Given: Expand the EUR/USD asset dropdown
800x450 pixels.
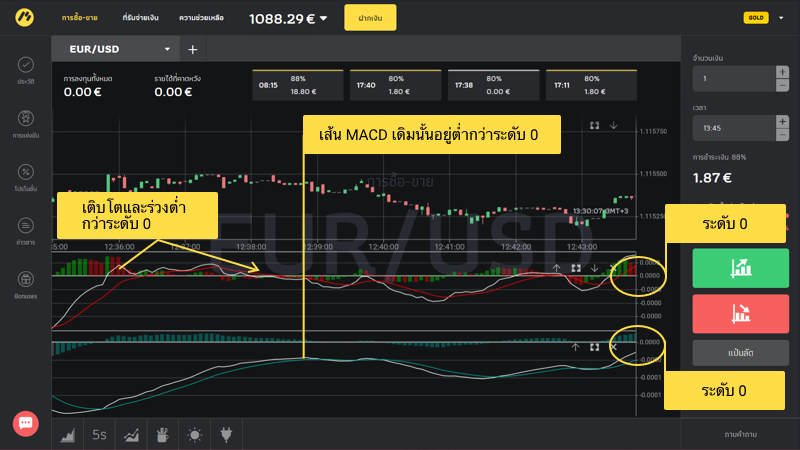Looking at the screenshot, I should coord(167,49).
